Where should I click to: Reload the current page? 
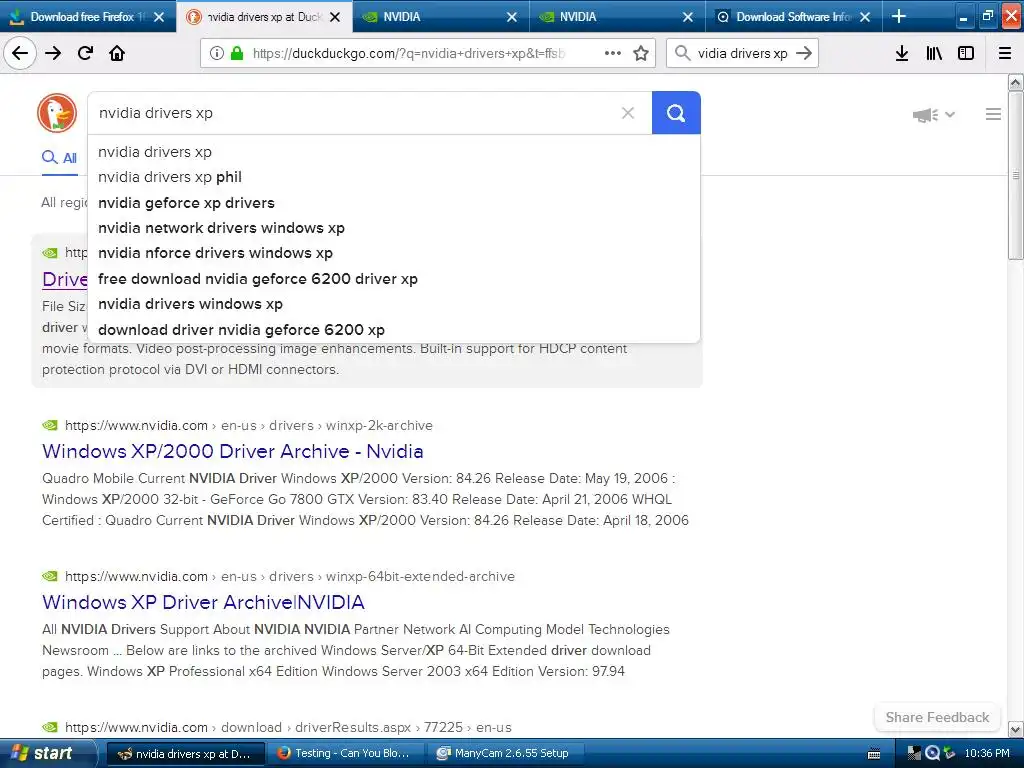pyautogui.click(x=85, y=53)
